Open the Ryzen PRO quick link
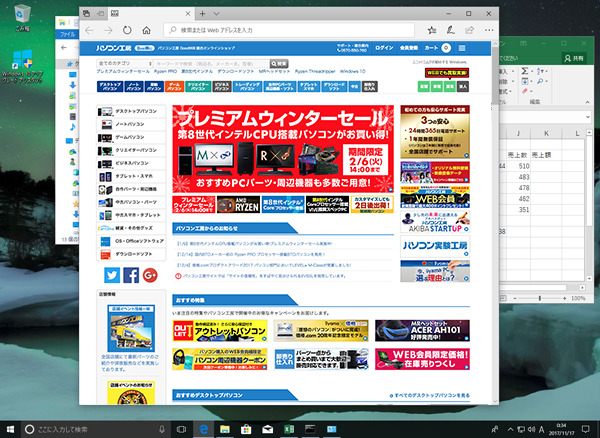Screen dimensions: 600x438 166,72
